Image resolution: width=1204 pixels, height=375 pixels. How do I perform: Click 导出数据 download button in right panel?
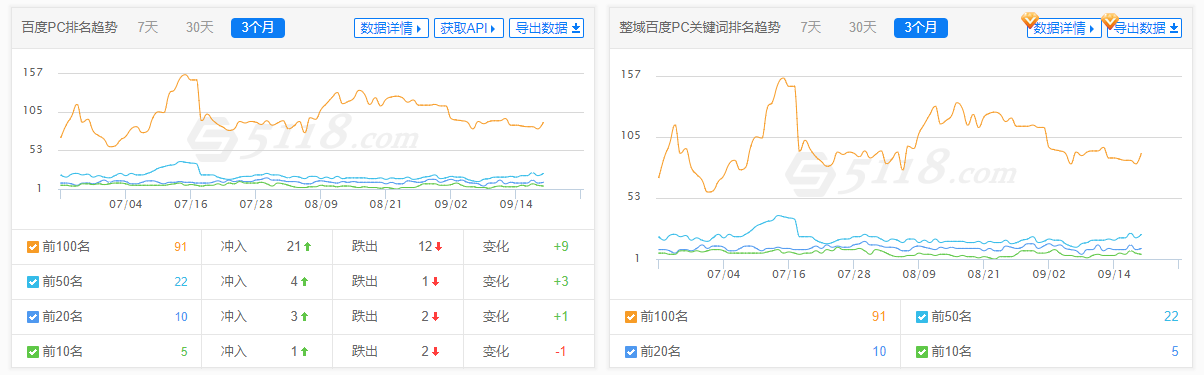[1144, 28]
